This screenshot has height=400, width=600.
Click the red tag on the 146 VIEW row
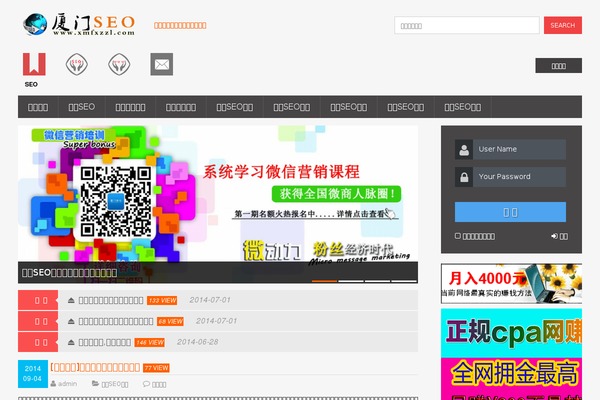coord(38,342)
